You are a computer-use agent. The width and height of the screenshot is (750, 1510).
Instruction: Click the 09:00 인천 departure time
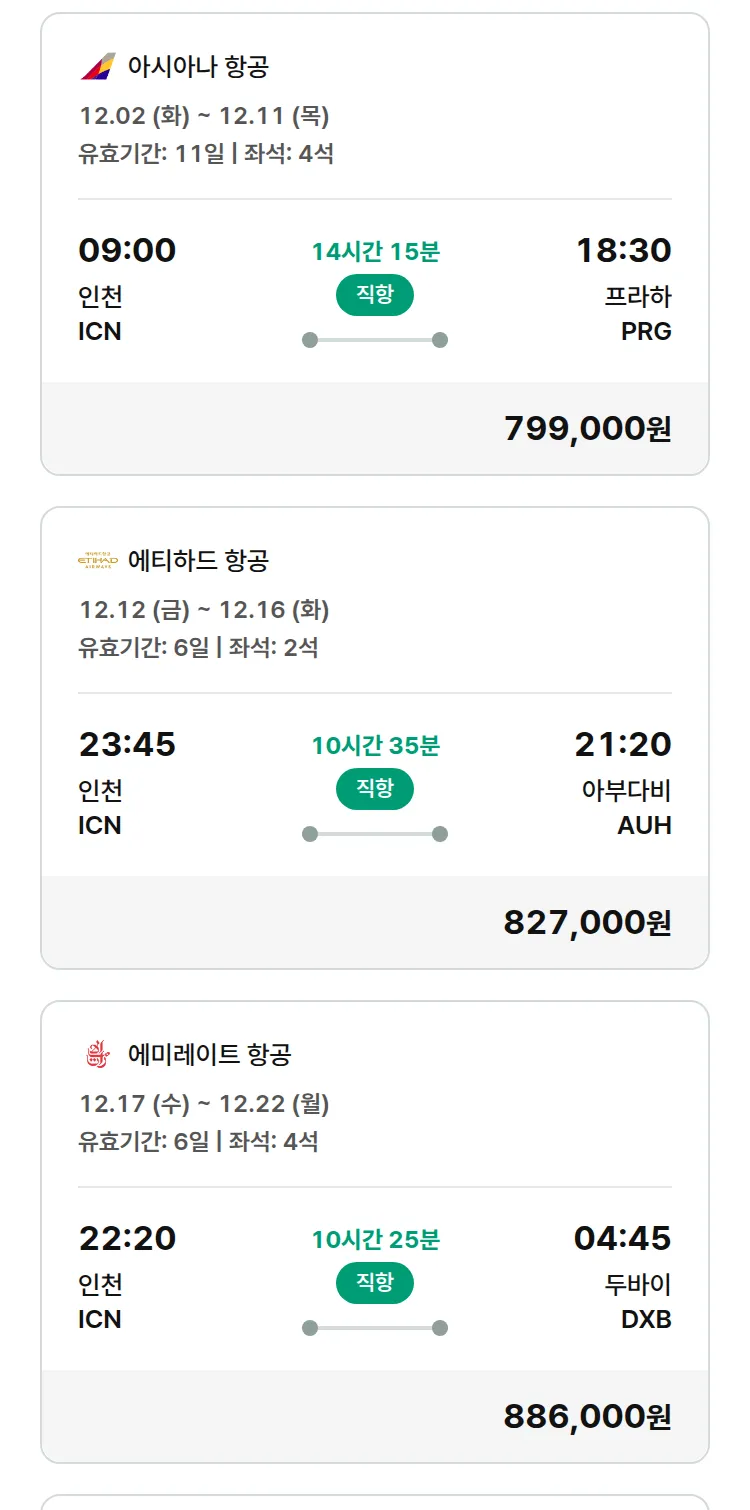127,250
